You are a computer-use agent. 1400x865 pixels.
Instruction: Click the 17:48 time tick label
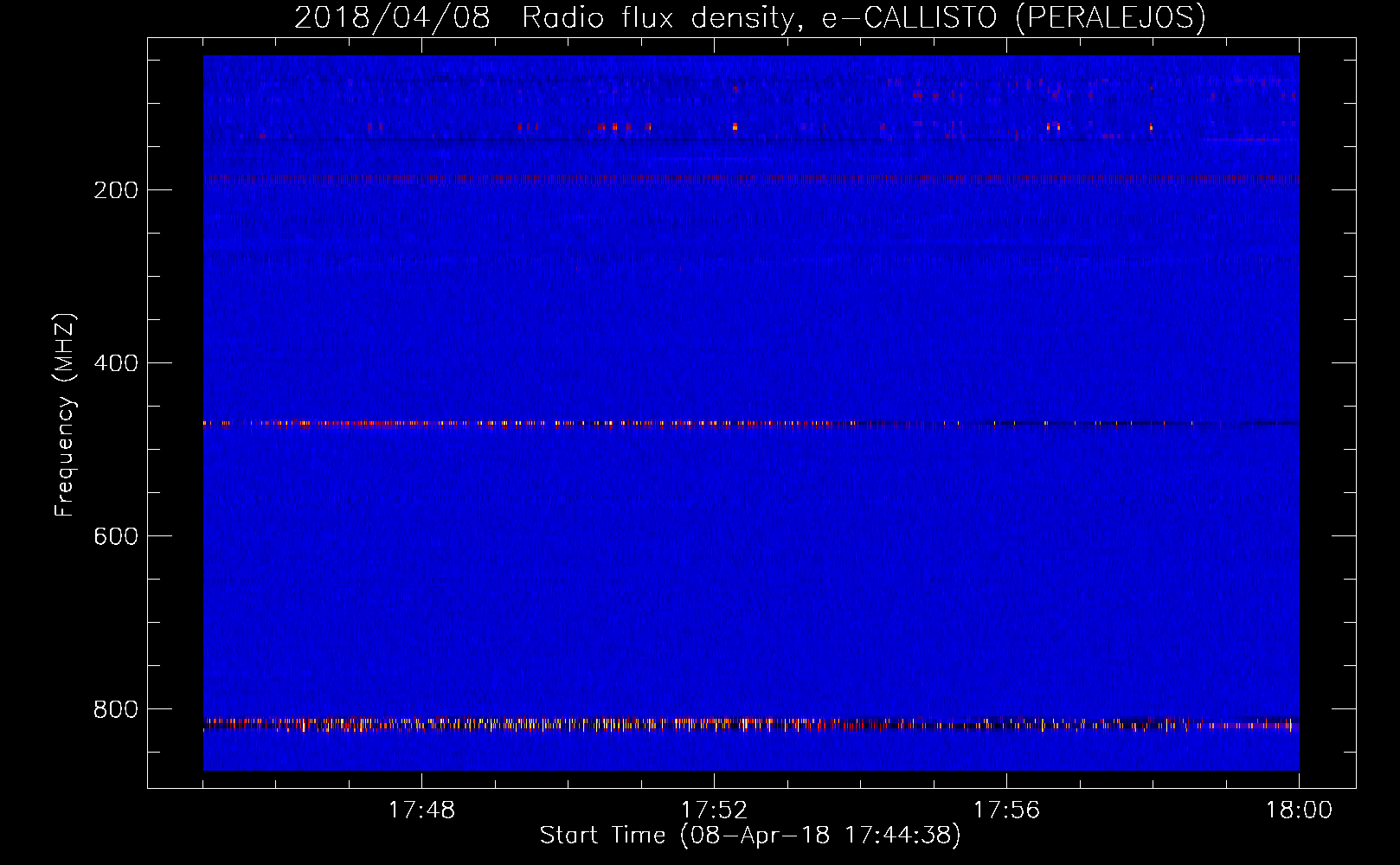[x=421, y=811]
